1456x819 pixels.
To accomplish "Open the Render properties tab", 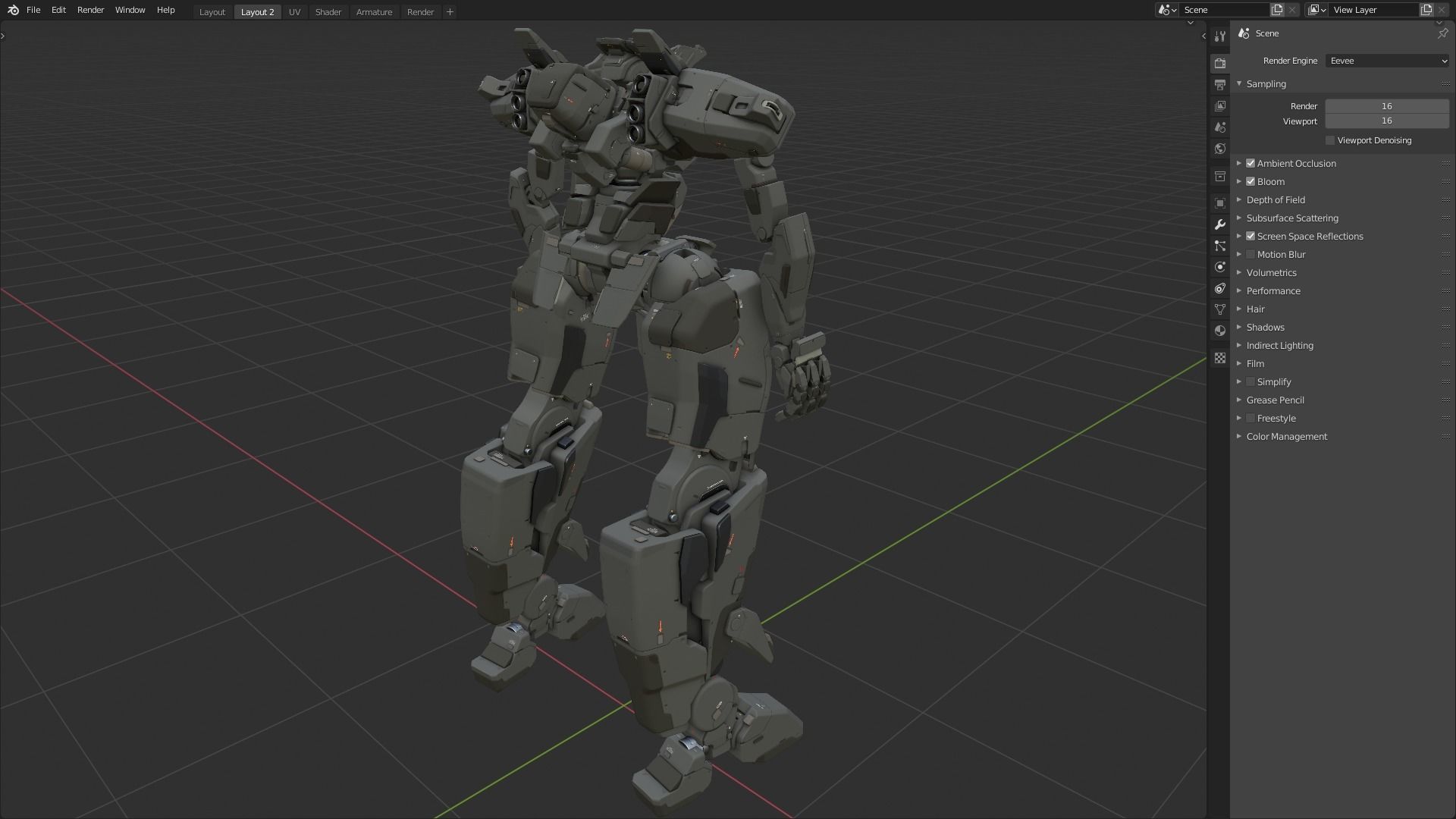I will 1219,64.
